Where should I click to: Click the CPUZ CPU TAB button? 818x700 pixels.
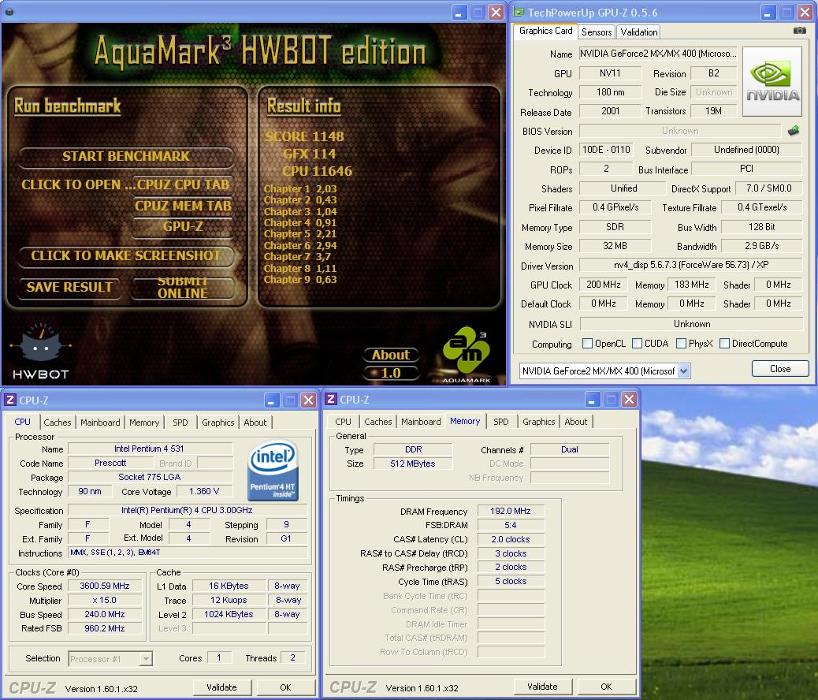[182, 185]
